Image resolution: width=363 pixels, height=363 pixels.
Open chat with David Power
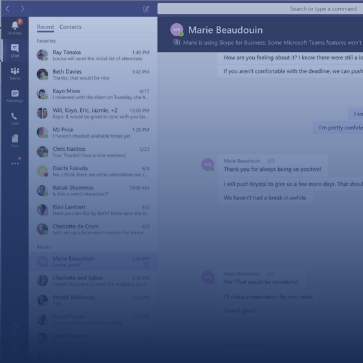(x=93, y=319)
